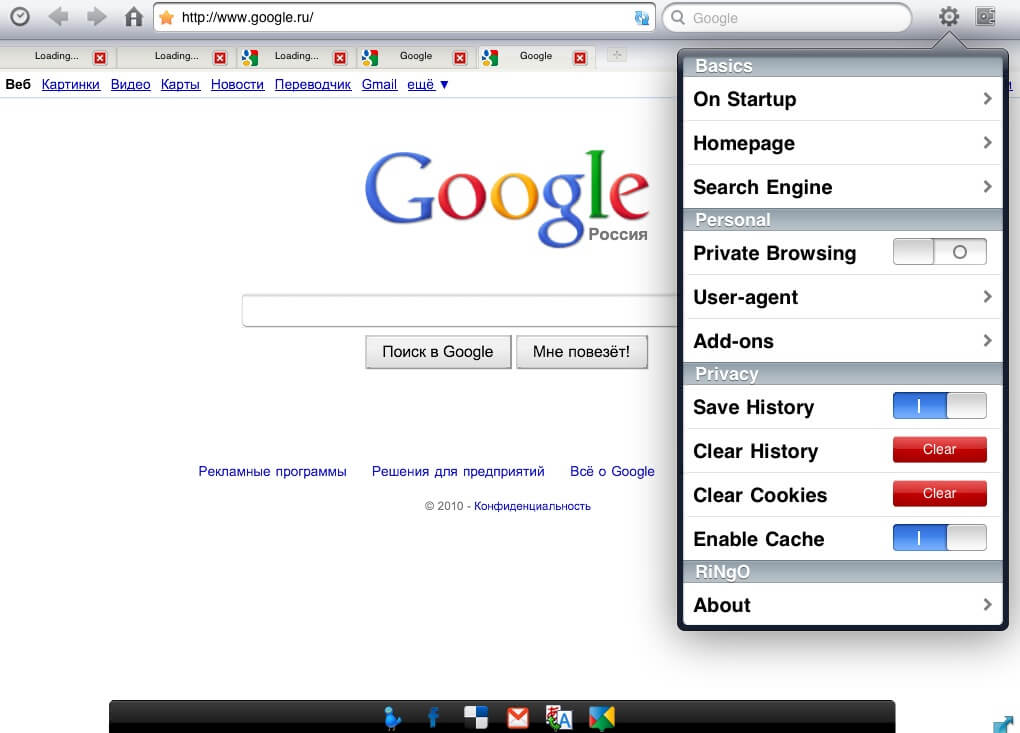1020x733 pixels.
Task: Go forward with the right arrow
Action: point(96,17)
